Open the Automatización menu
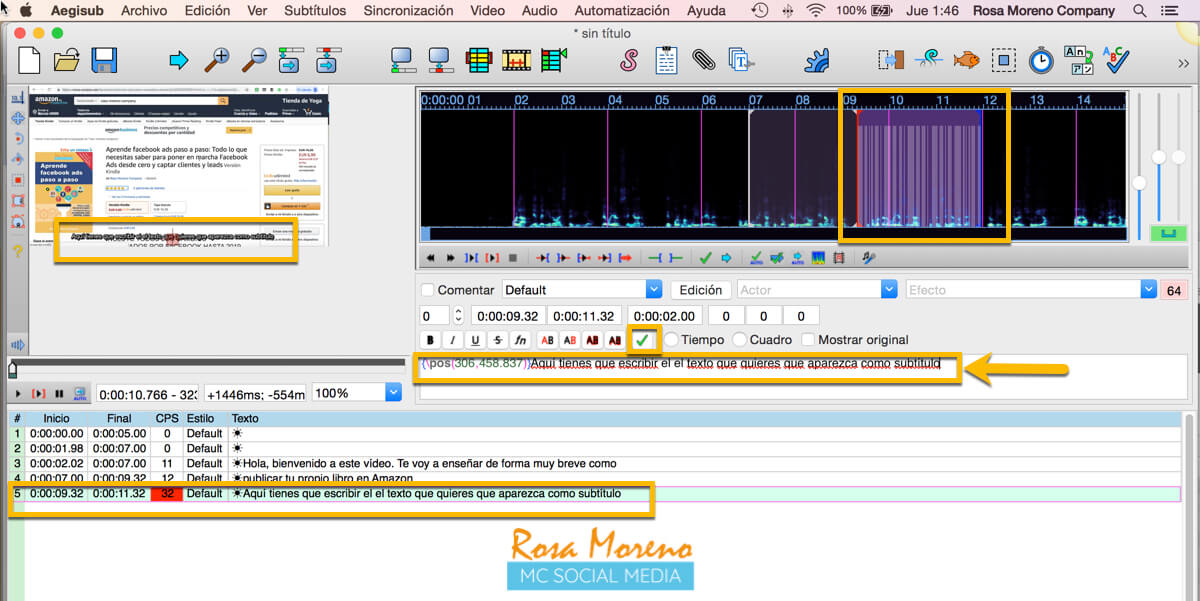1200x601 pixels. tap(622, 11)
